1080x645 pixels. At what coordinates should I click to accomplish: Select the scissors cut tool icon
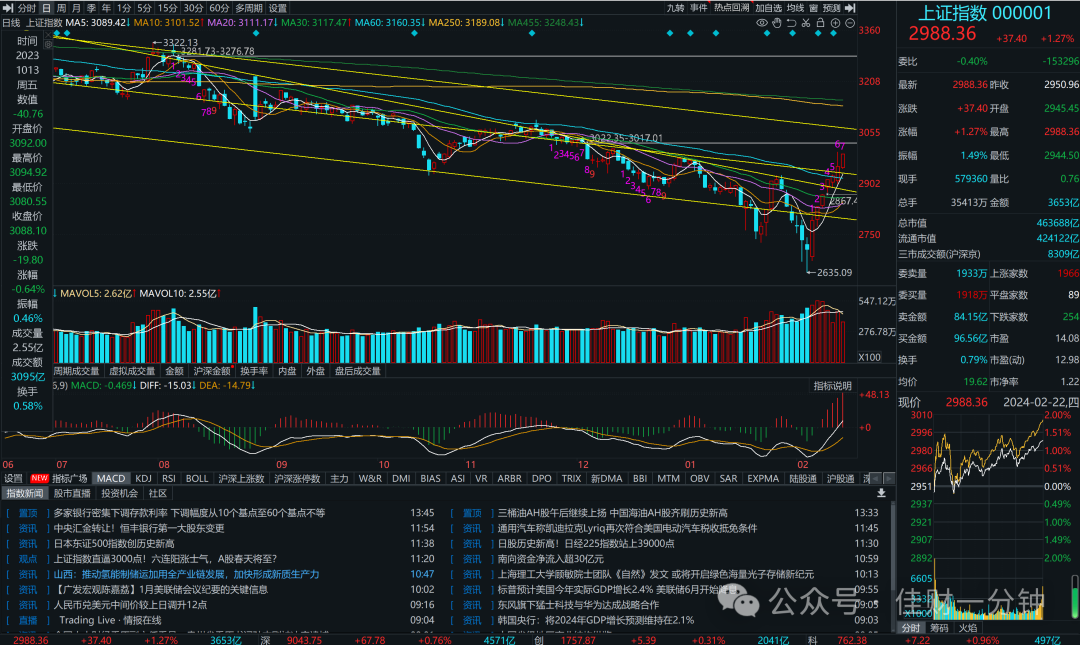[806, 23]
